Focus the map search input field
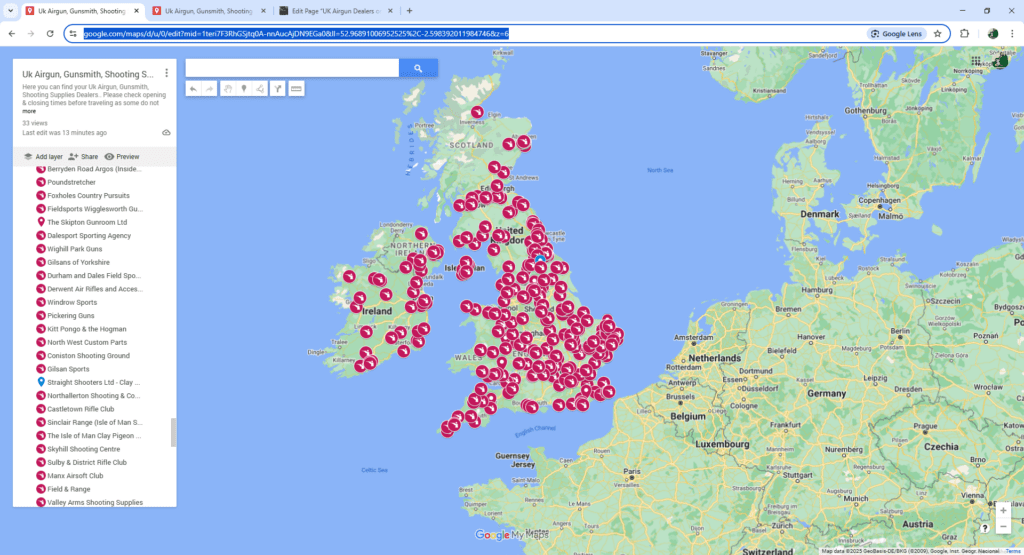Viewport: 1024px width, 555px height. 292,68
